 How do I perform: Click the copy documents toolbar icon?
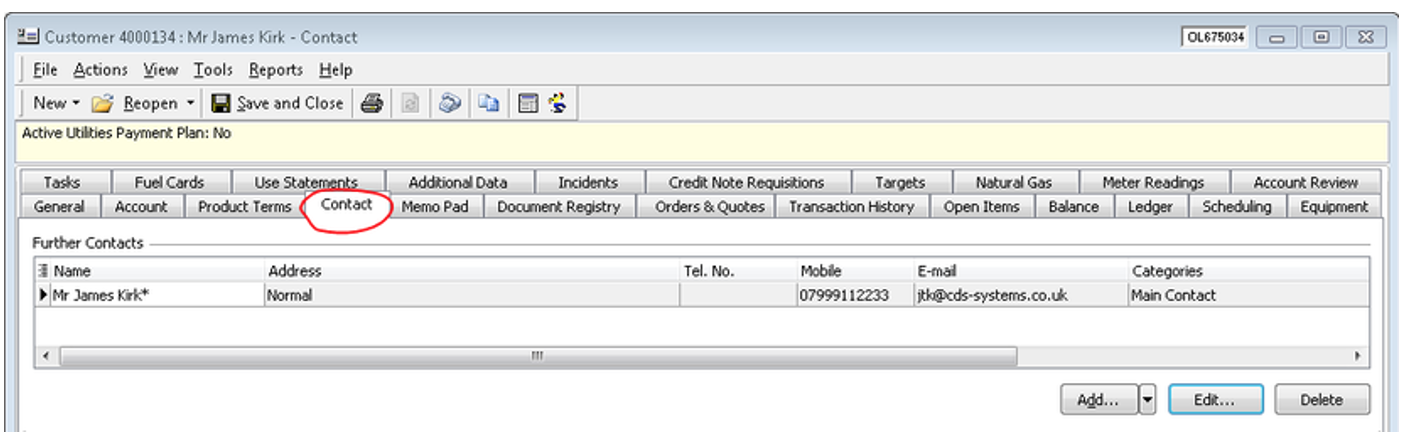pyautogui.click(x=488, y=103)
